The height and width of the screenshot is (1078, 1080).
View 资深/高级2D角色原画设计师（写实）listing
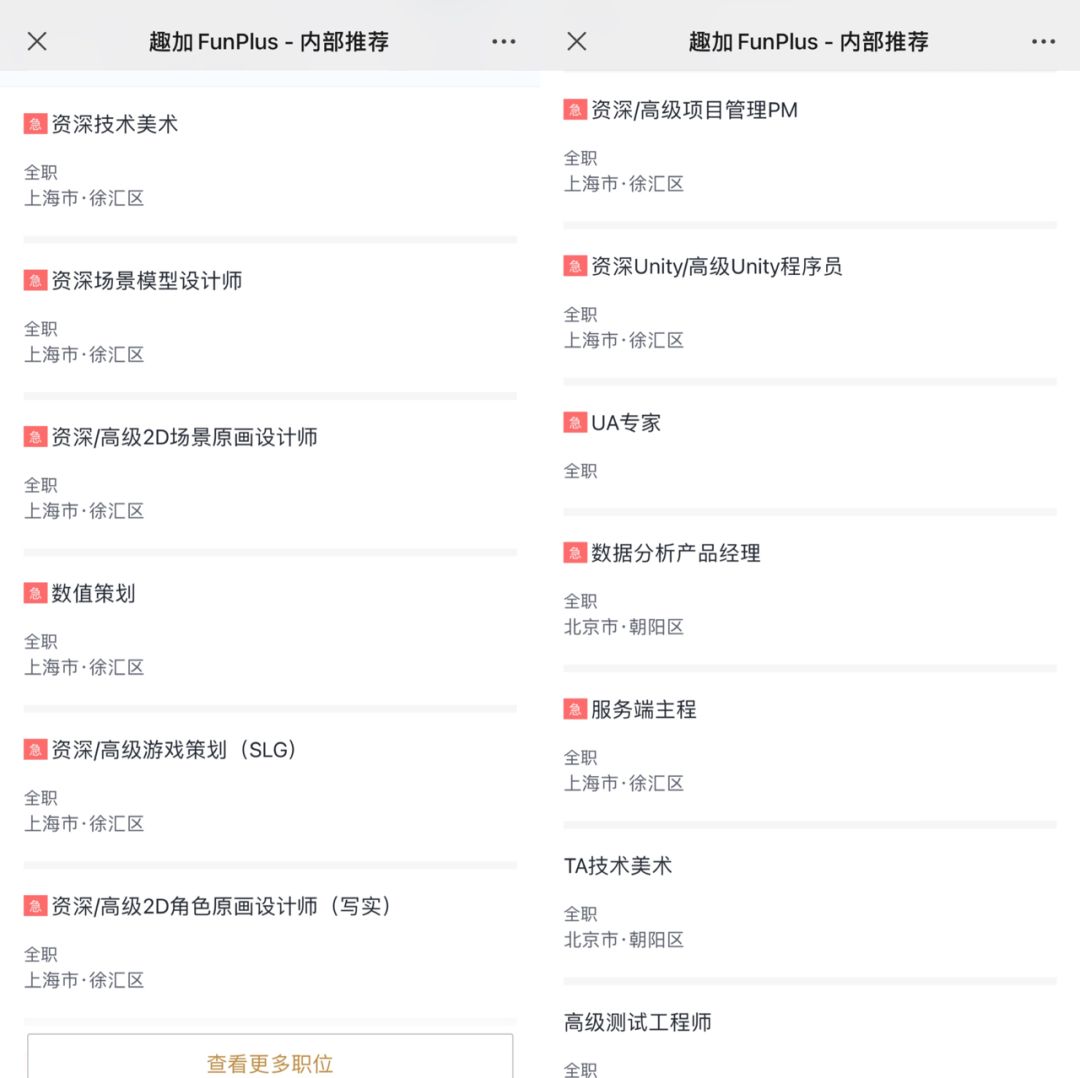coord(221,906)
